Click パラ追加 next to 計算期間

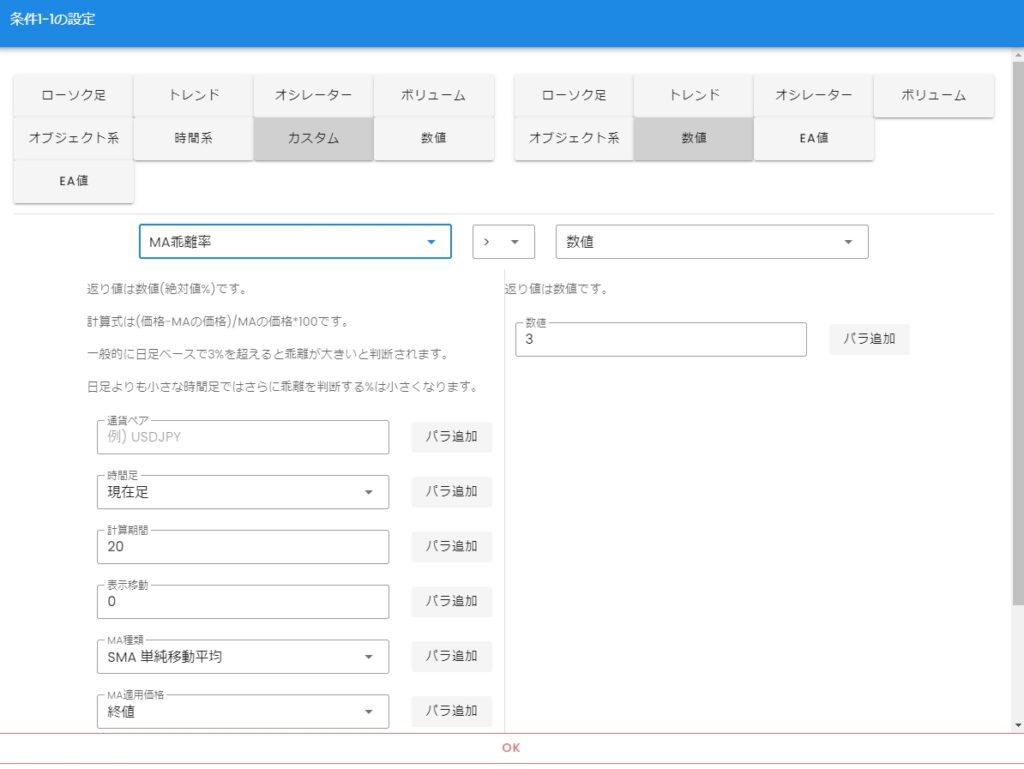click(451, 546)
